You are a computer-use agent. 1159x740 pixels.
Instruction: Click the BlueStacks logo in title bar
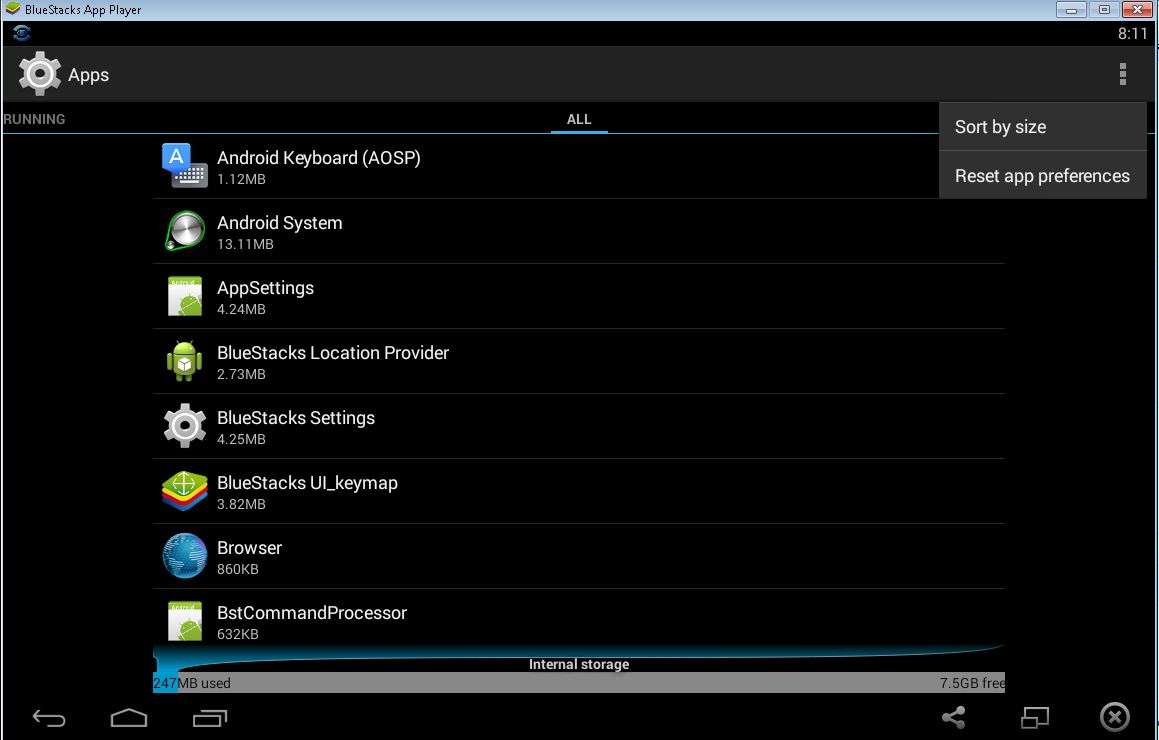[13, 10]
